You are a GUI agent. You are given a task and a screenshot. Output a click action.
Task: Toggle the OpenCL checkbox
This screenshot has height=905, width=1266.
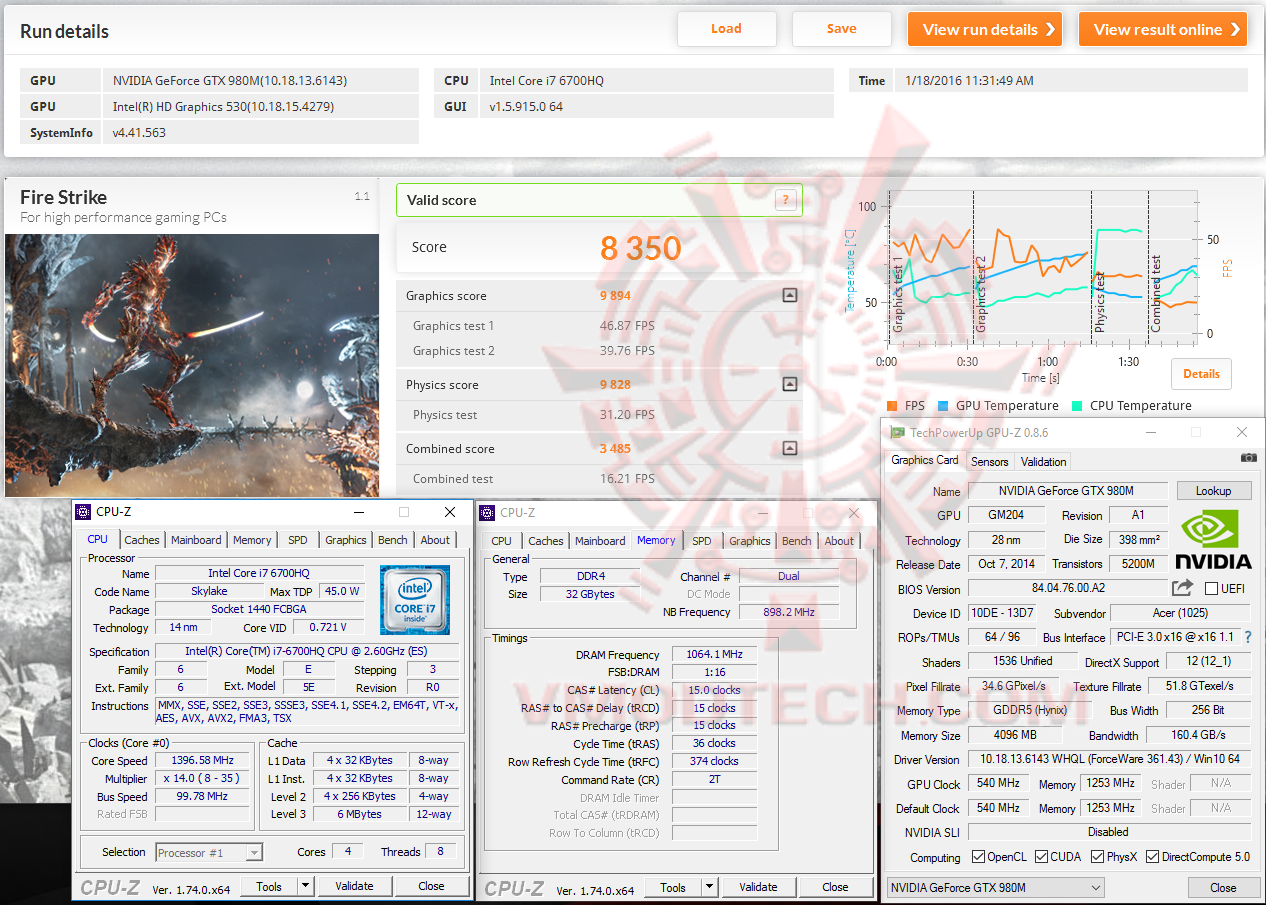point(979,857)
